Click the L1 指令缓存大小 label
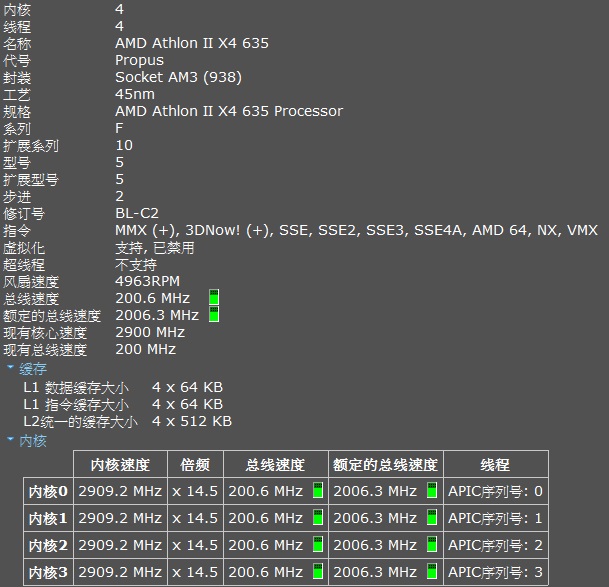The width and height of the screenshot is (609, 587). pyautogui.click(x=76, y=405)
